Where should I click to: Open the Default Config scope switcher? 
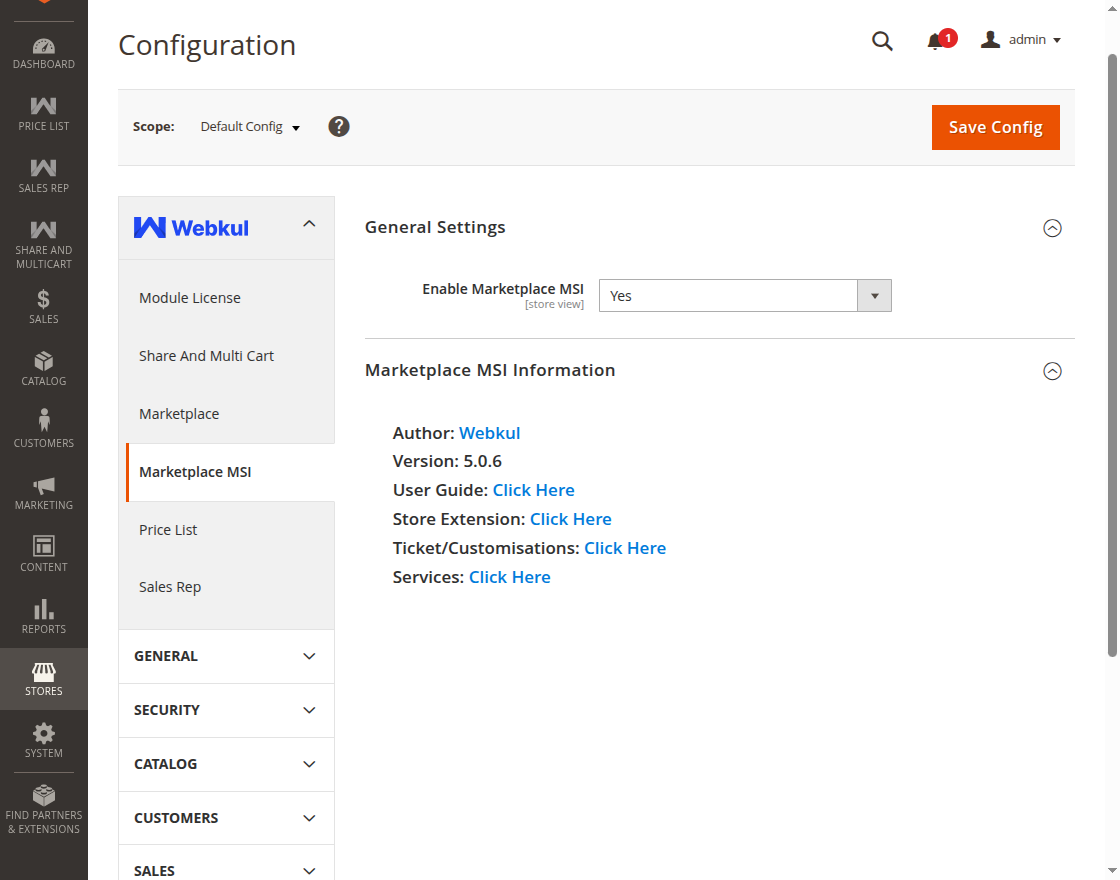tap(250, 126)
